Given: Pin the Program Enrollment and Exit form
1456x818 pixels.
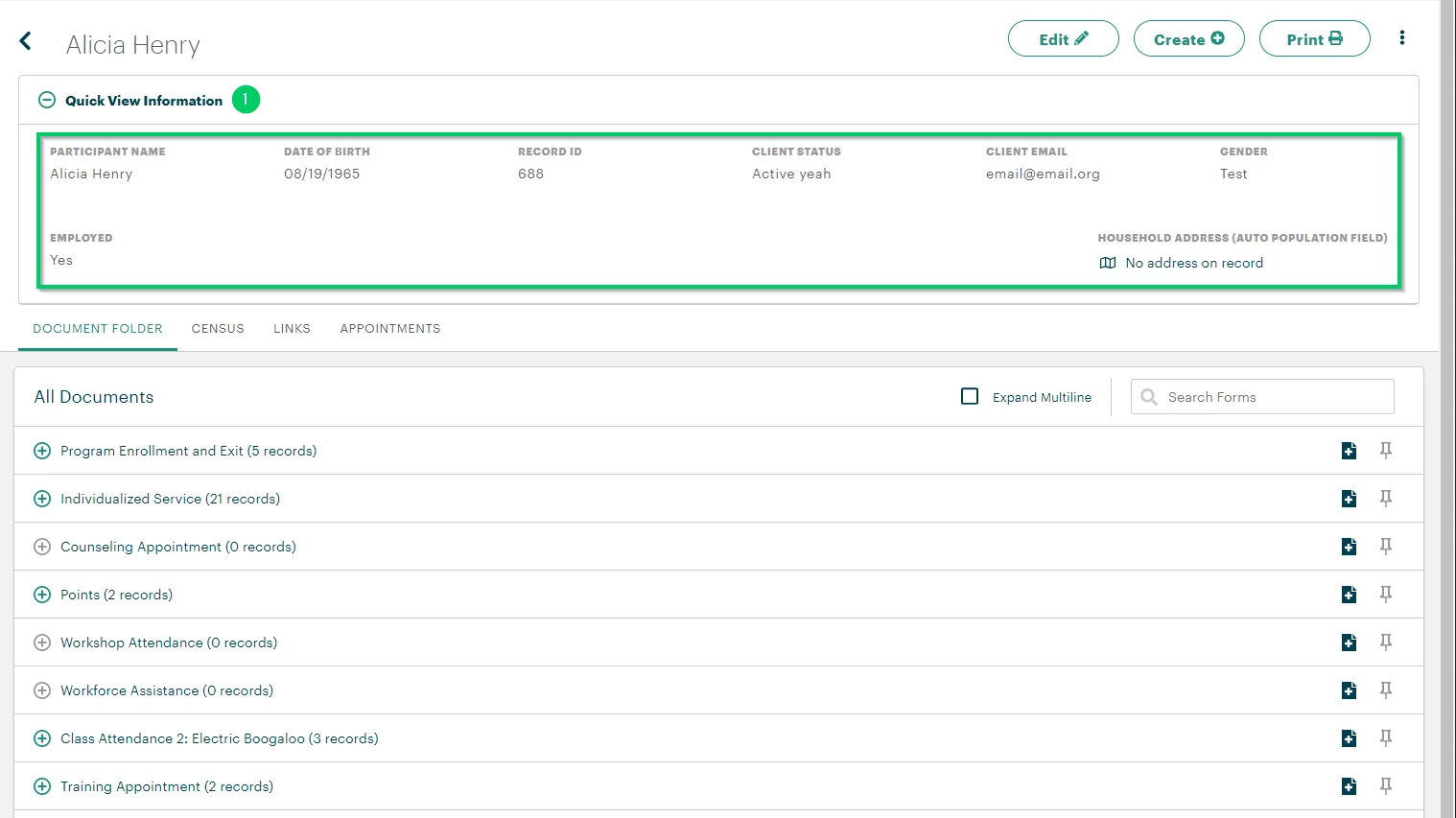Looking at the screenshot, I should (x=1386, y=450).
